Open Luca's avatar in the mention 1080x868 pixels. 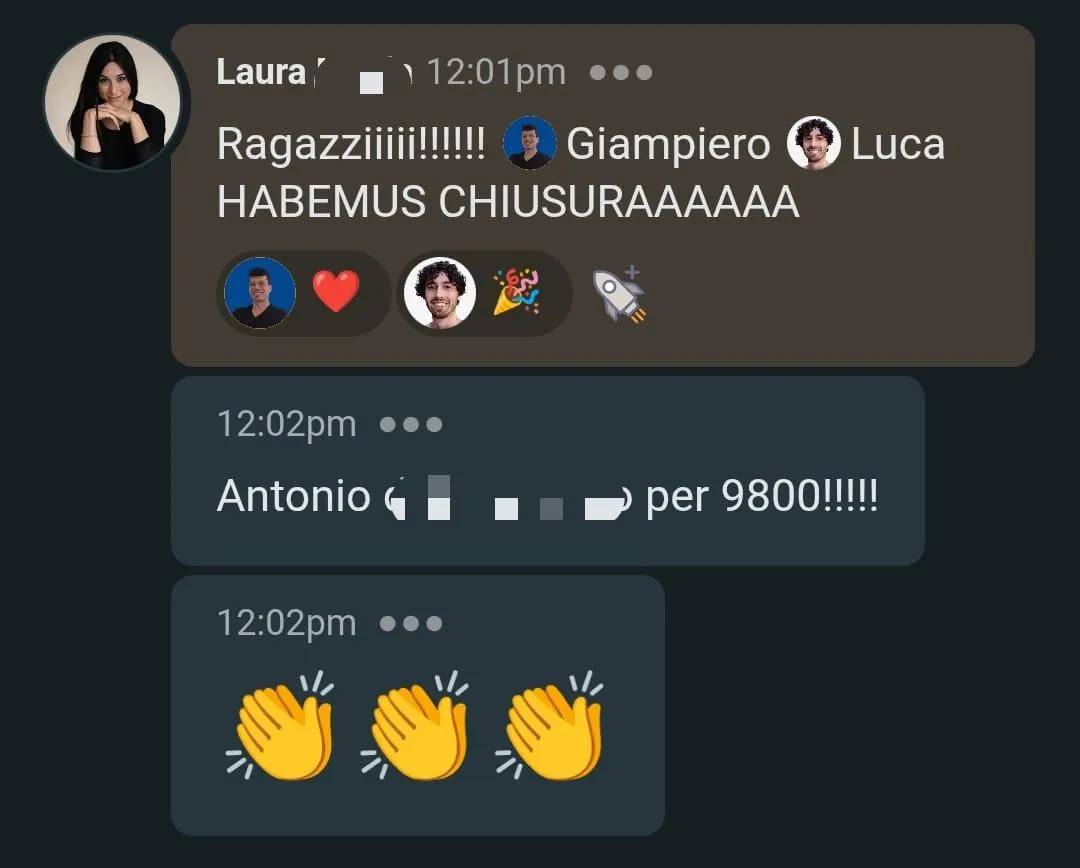coord(813,143)
